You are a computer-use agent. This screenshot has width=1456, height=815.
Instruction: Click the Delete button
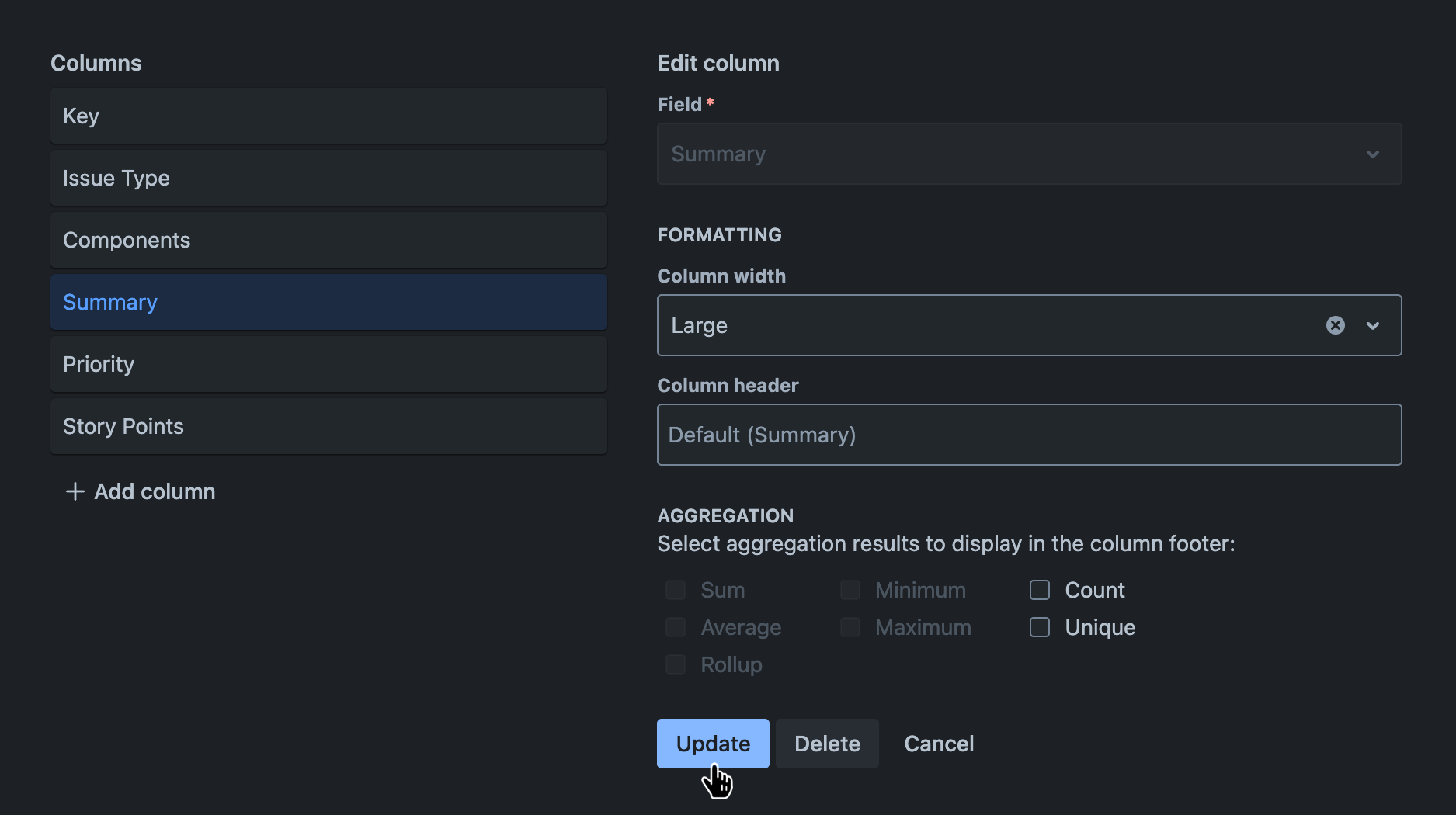(x=826, y=743)
